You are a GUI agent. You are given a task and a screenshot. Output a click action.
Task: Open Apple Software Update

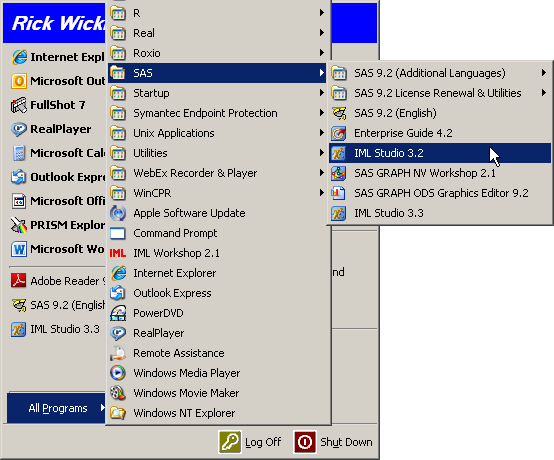[x=217, y=213]
